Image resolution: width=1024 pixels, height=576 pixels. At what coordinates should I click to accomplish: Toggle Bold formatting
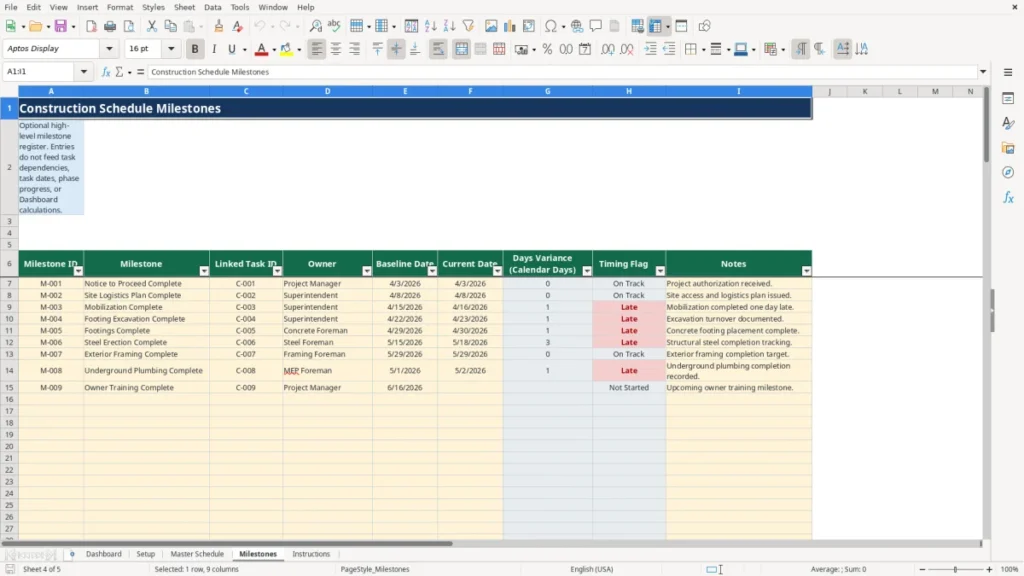pos(195,49)
